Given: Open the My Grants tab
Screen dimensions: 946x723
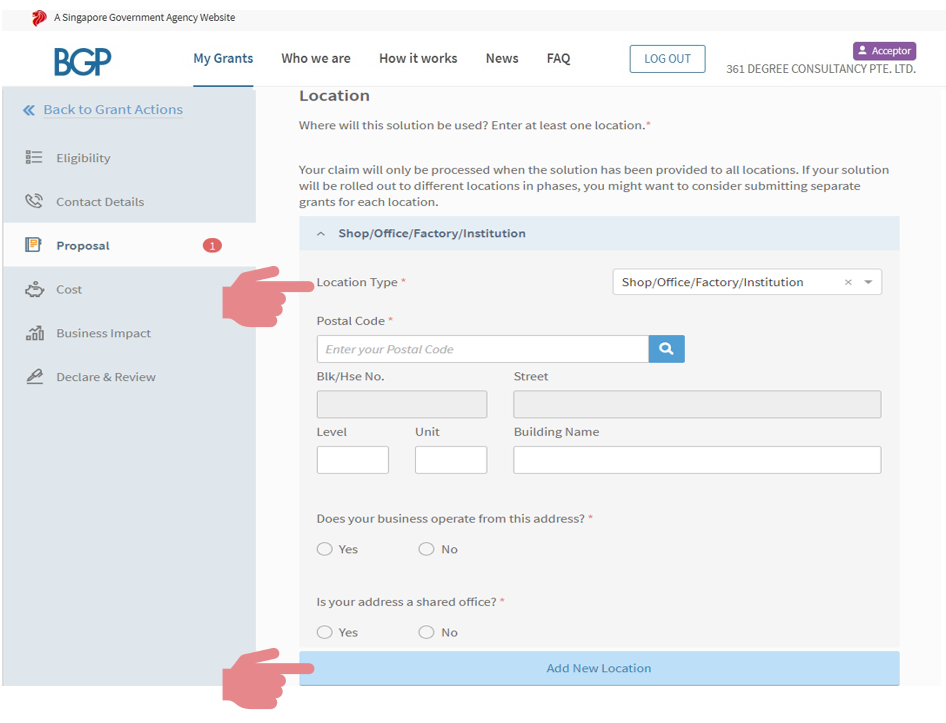Looking at the screenshot, I should pos(223,59).
